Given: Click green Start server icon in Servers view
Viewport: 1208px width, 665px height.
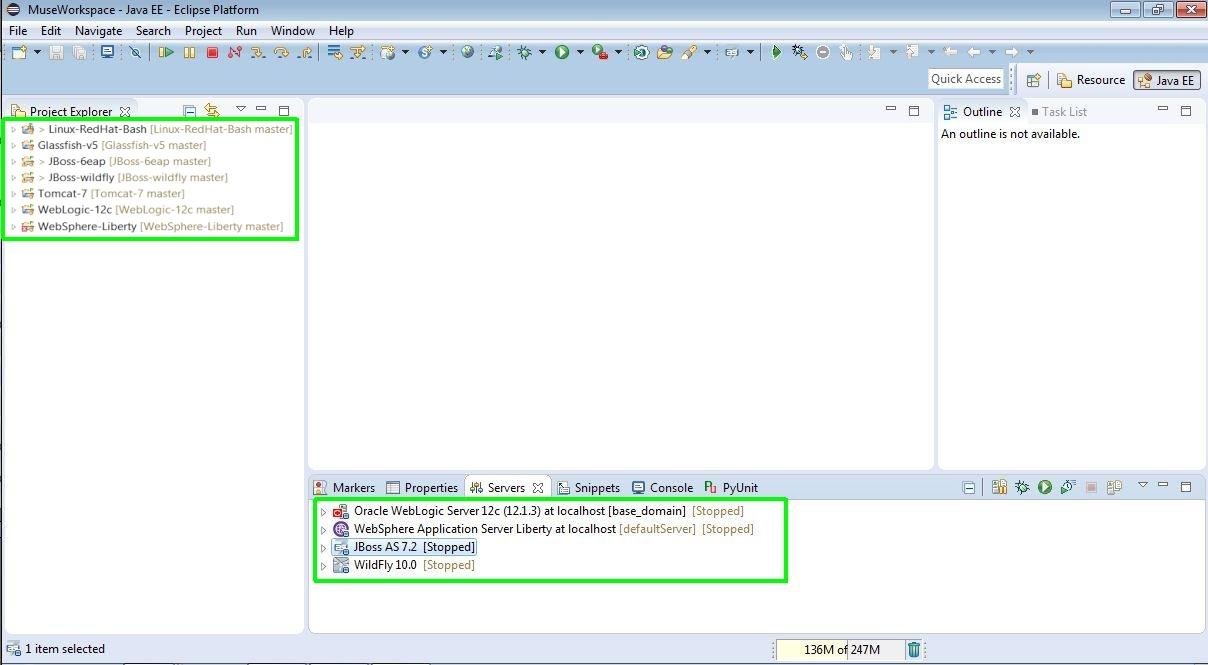Looking at the screenshot, I should (1045, 487).
